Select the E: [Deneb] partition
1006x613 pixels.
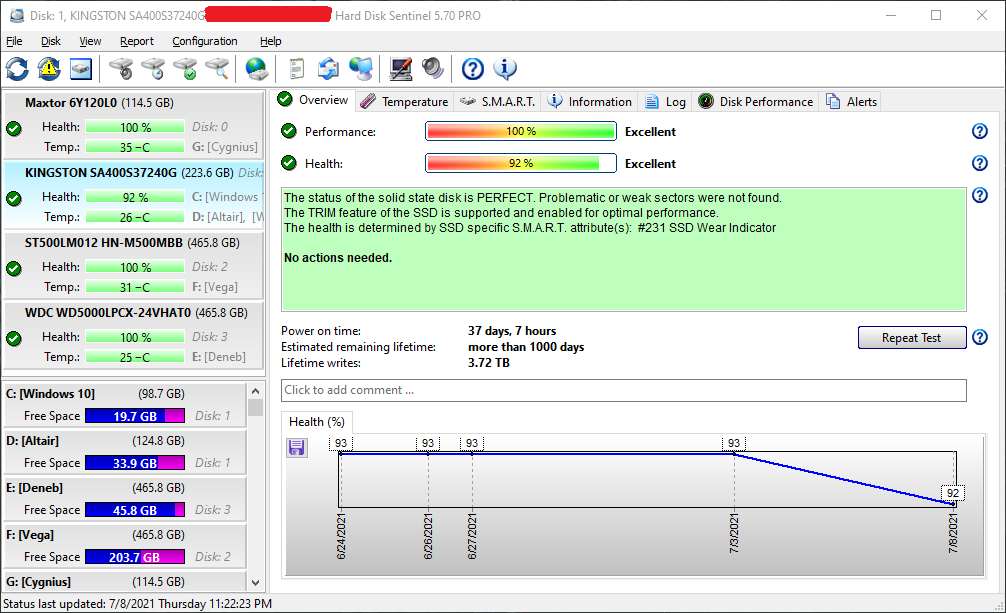click(x=124, y=499)
